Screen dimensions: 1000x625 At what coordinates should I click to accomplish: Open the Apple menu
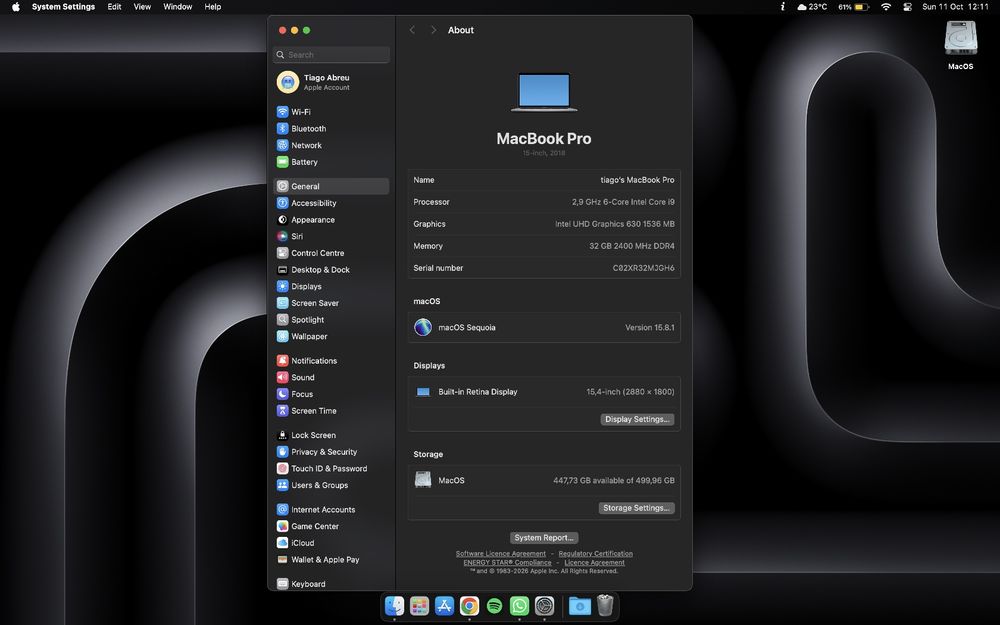16,6
